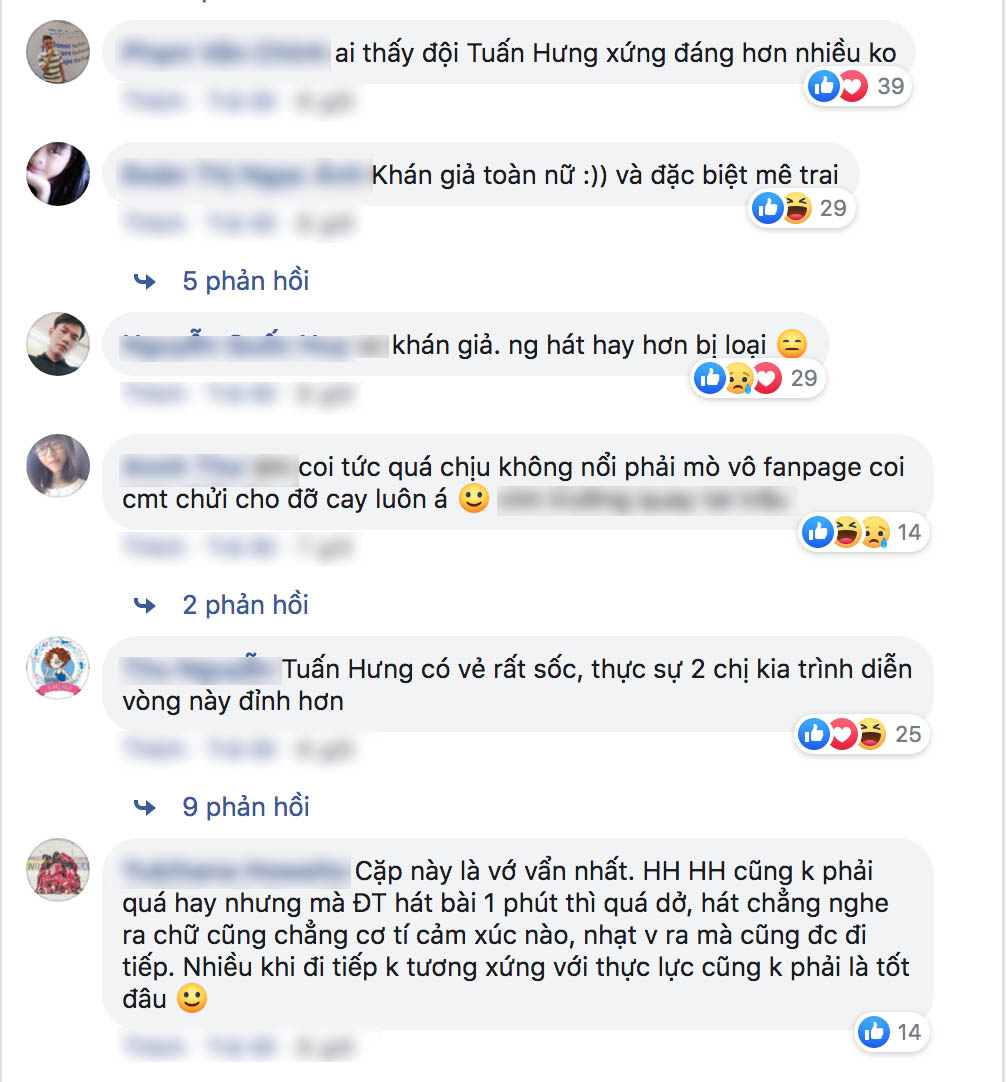
Task: Open reactions on the 39-reaction comment
Action: coord(857,86)
